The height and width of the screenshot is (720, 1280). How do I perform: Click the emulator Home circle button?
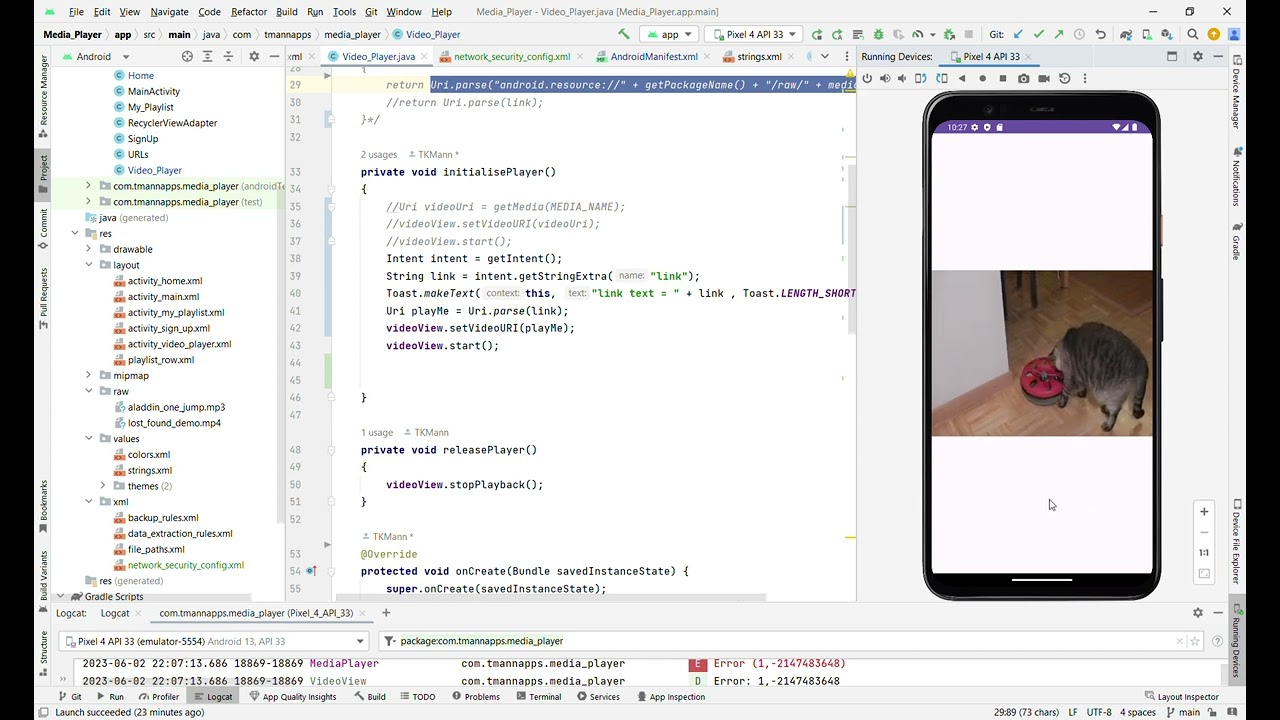983,78
